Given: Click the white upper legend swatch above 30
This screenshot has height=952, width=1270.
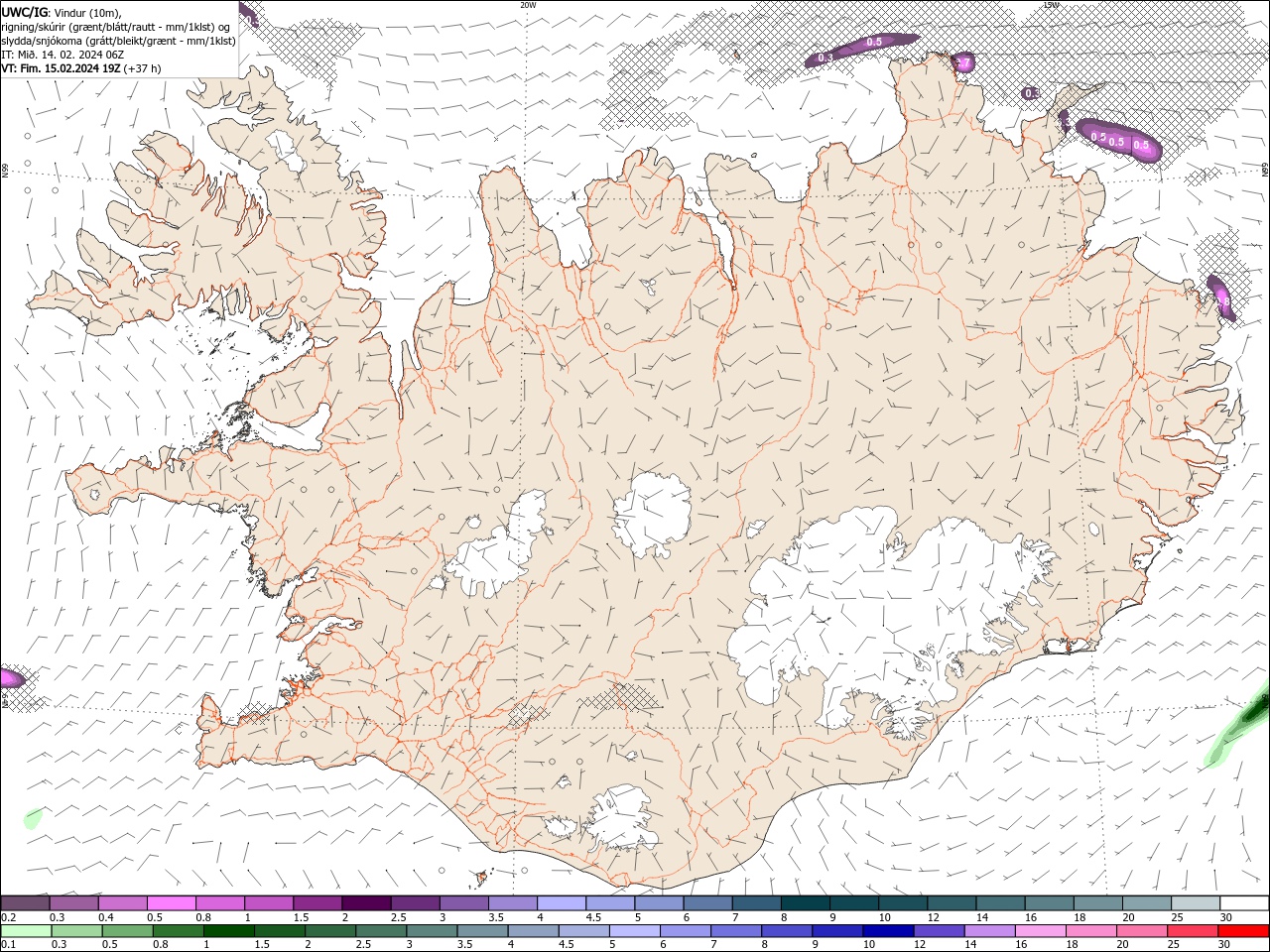Looking at the screenshot, I should pos(1245,902).
